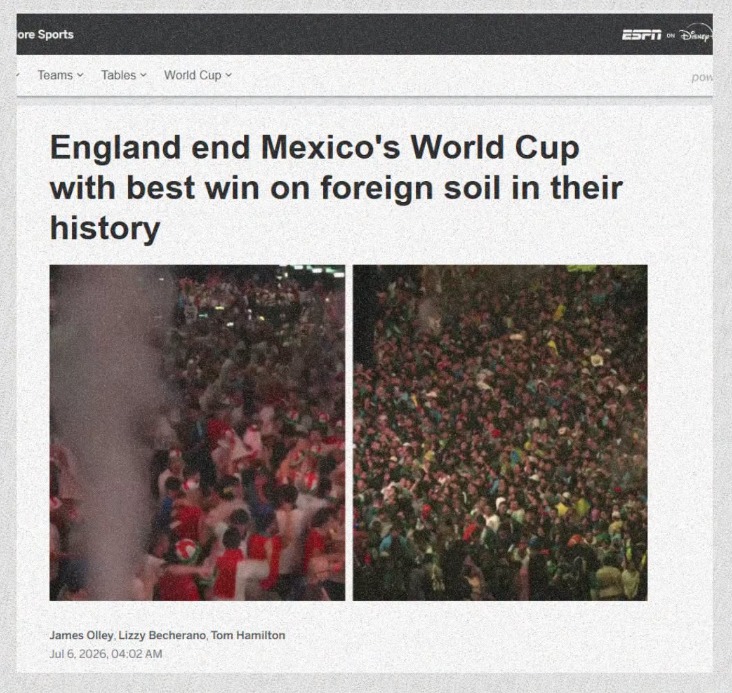This screenshot has height=693, width=732.
Task: Expand the World Cup dropdown
Action: coord(197,75)
